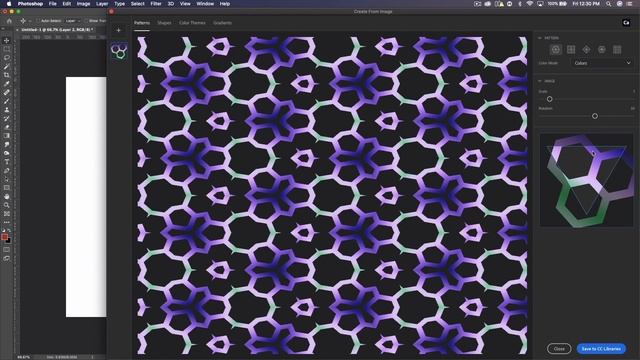640x360 pixels.
Task: Select the hexagon source image thumbnail
Action: pos(119,51)
